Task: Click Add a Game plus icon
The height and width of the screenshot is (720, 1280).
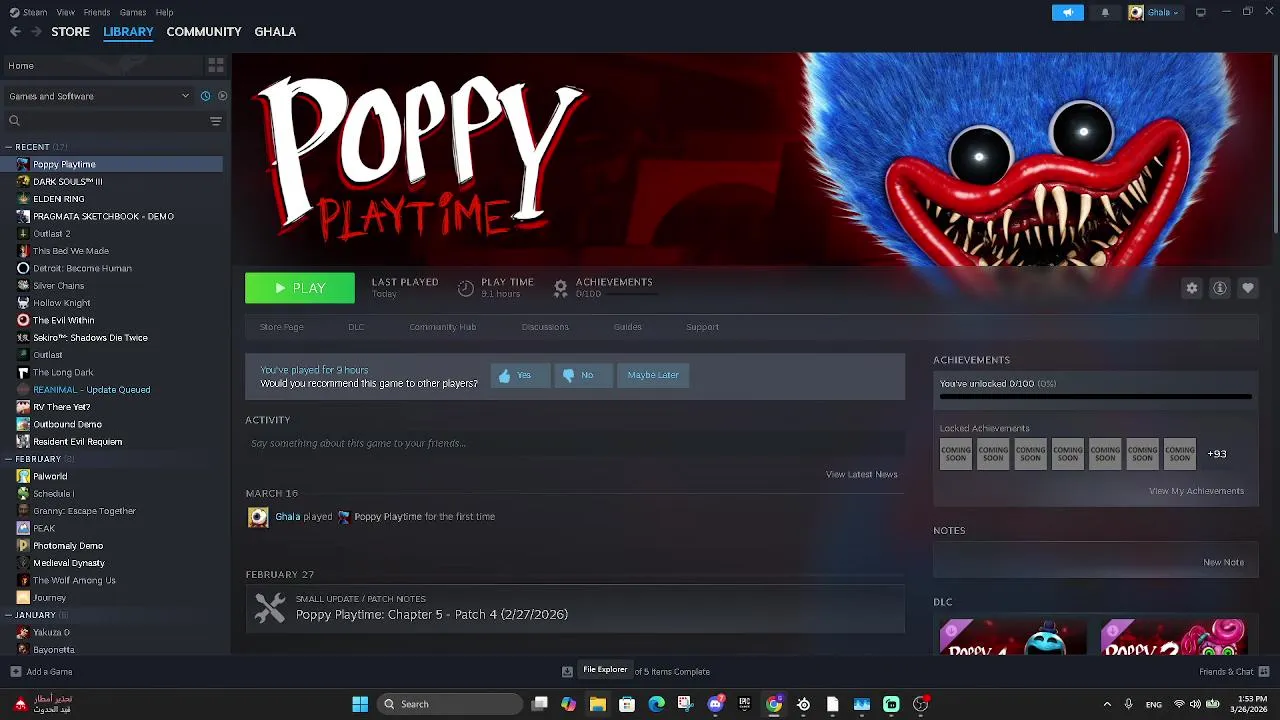Action: [x=15, y=672]
